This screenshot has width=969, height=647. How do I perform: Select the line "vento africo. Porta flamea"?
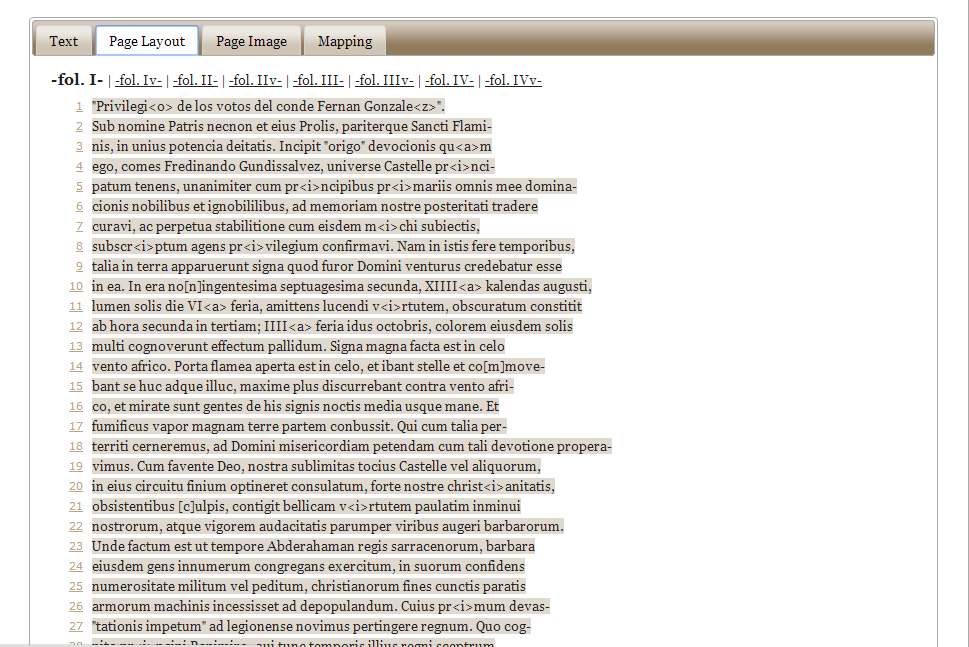pos(318,366)
